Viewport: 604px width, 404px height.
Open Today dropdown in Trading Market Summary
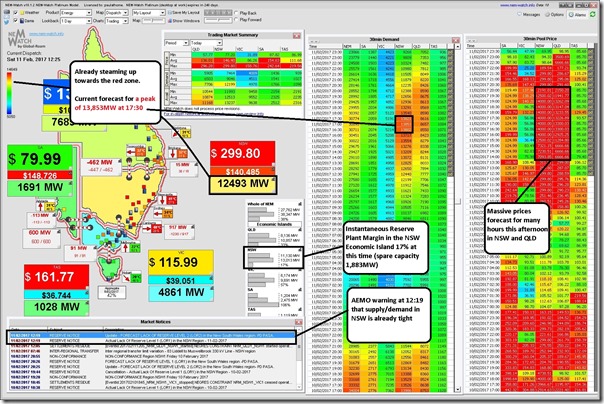click(x=206, y=43)
